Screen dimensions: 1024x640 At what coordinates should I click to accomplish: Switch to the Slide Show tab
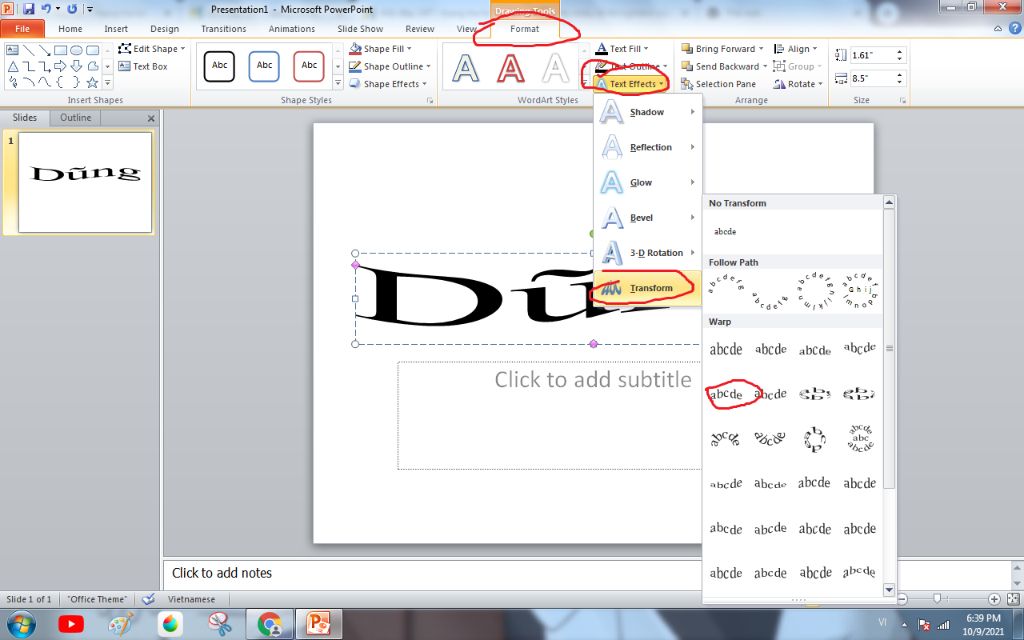(x=360, y=29)
